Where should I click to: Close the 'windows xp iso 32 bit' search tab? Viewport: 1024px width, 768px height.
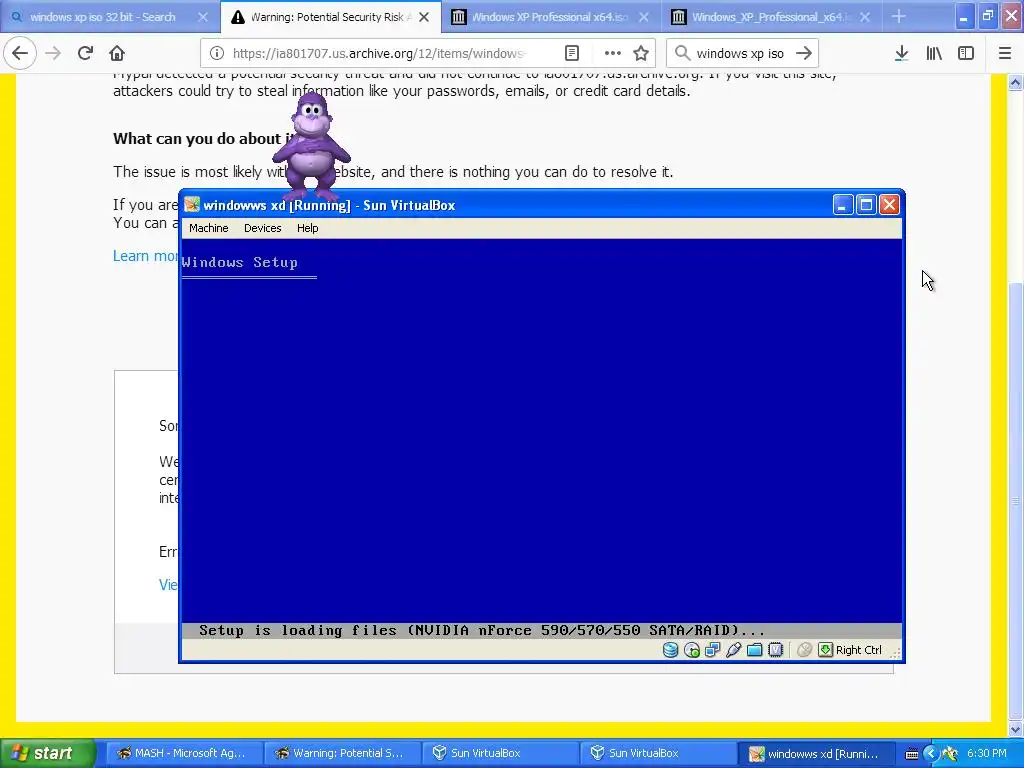[202, 17]
